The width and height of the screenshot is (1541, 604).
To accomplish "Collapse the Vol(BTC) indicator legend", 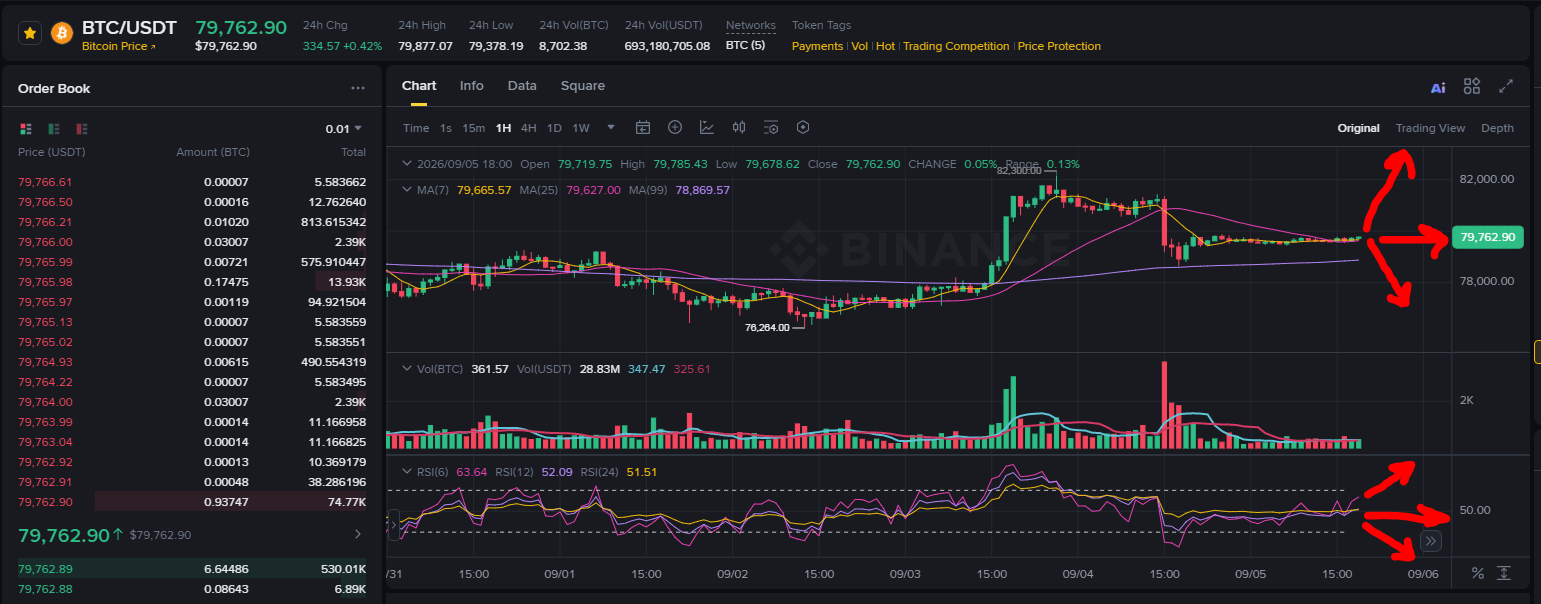I will 406,369.
